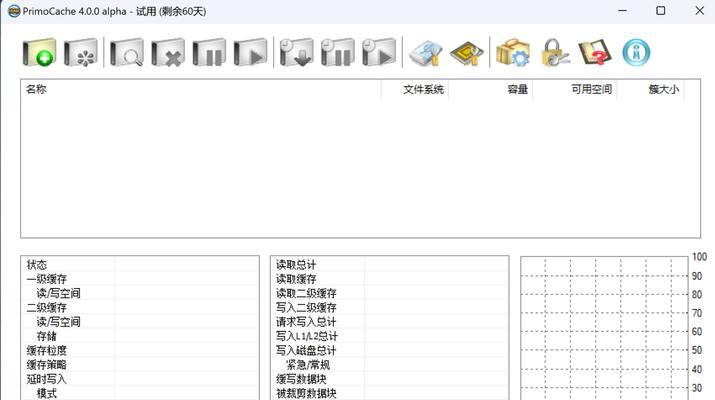Open the license padlock and key icon
The image size is (715, 400).
pos(554,52)
